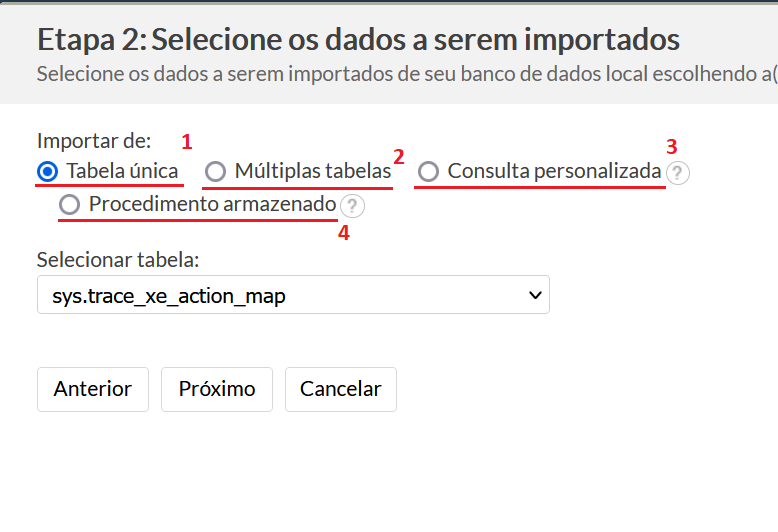
Task: Open the Selecionar tabela combo box
Action: (293, 295)
